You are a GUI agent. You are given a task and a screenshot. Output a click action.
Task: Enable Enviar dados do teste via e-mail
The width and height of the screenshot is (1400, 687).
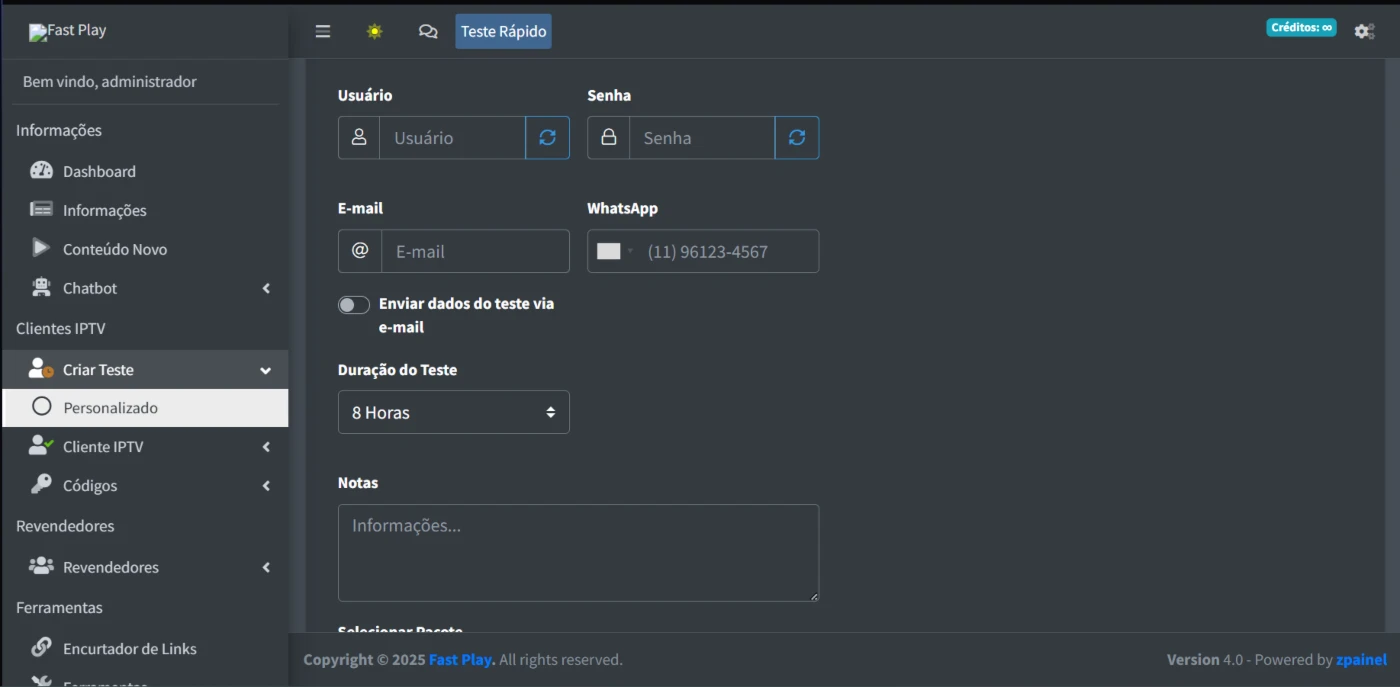pyautogui.click(x=354, y=305)
